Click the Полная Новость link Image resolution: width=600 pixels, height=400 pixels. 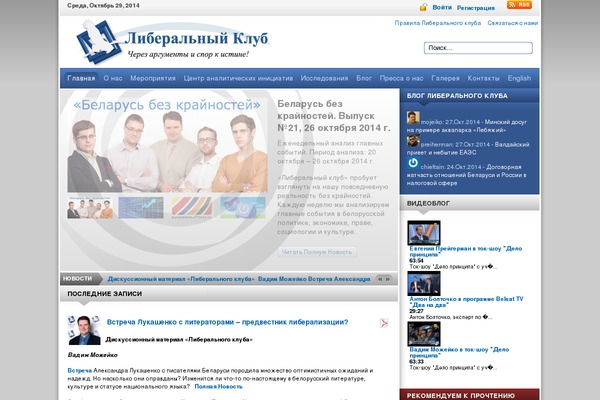218,387
